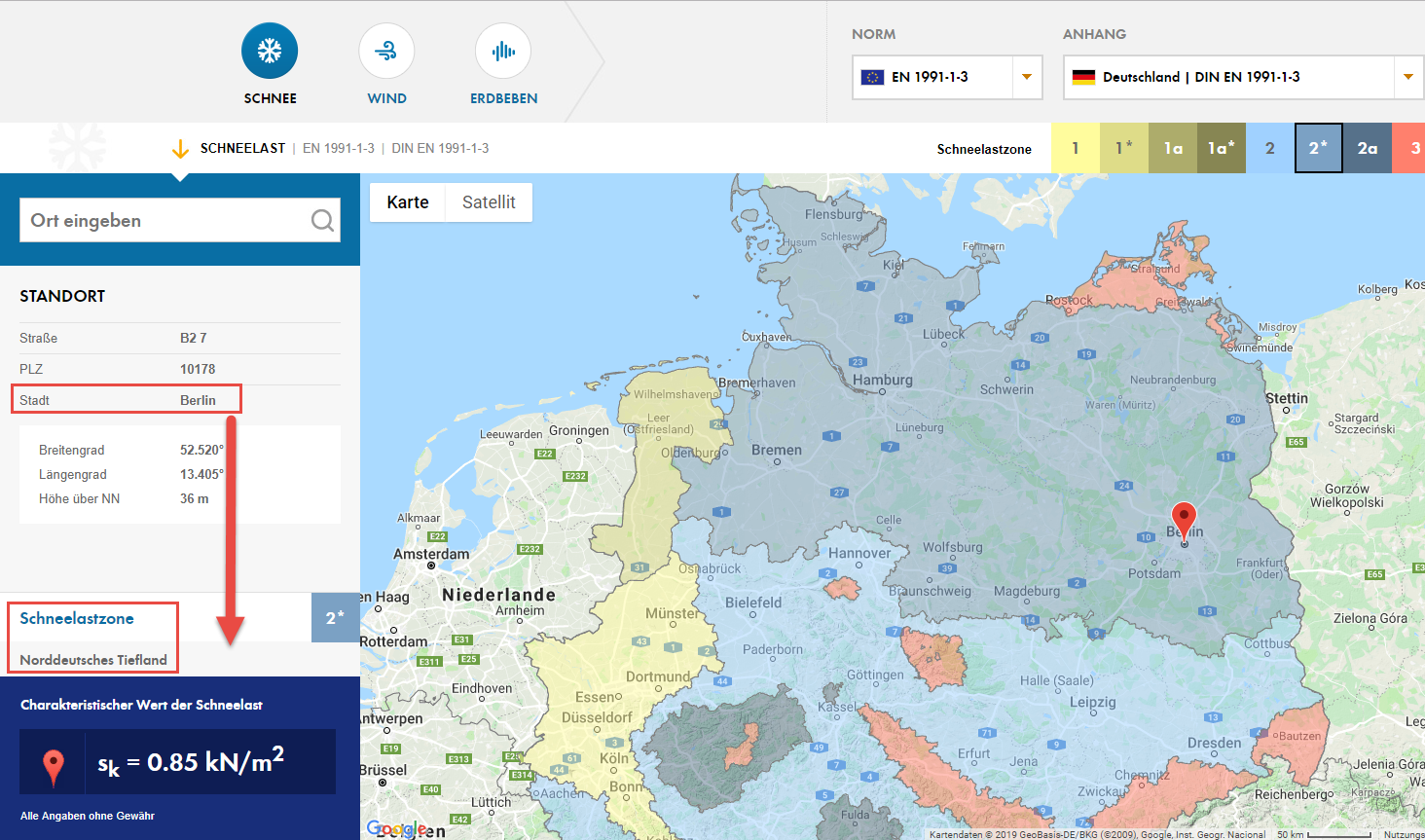The width and height of the screenshot is (1425, 840).
Task: Click Magdeburg city label on map
Action: pos(1027,591)
